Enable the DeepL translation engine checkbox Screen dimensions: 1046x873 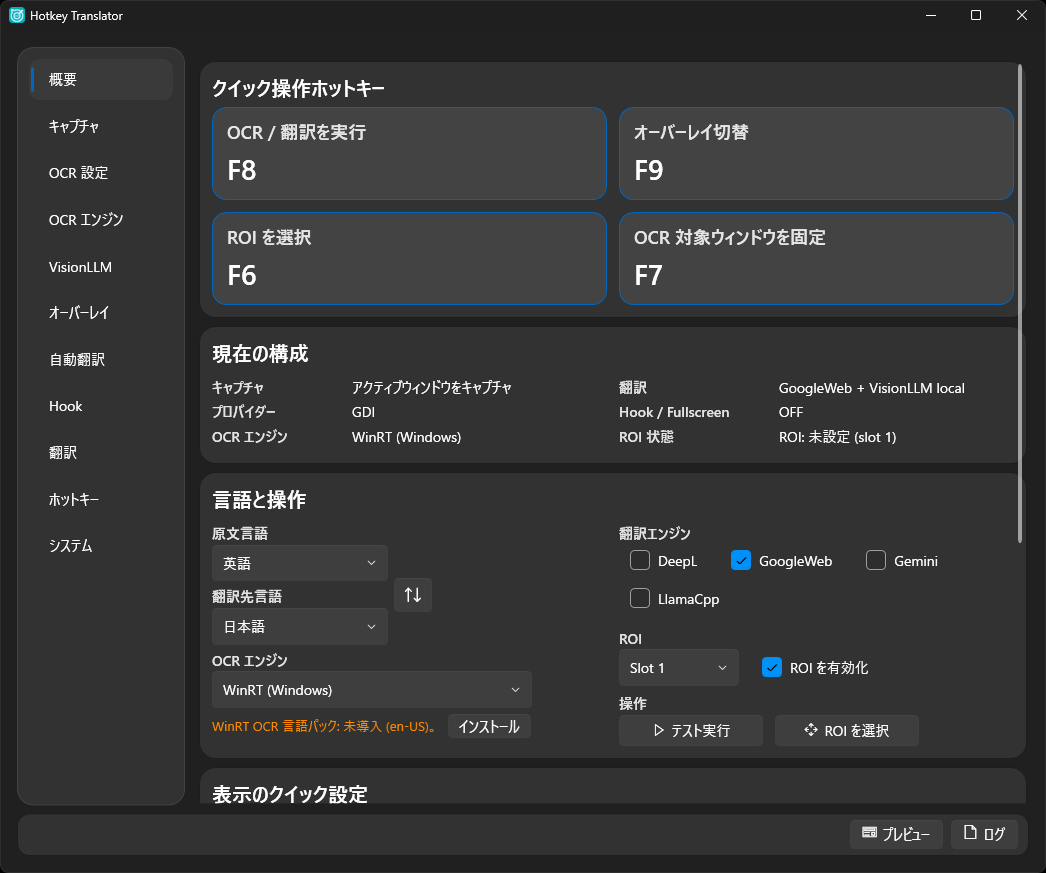click(640, 560)
